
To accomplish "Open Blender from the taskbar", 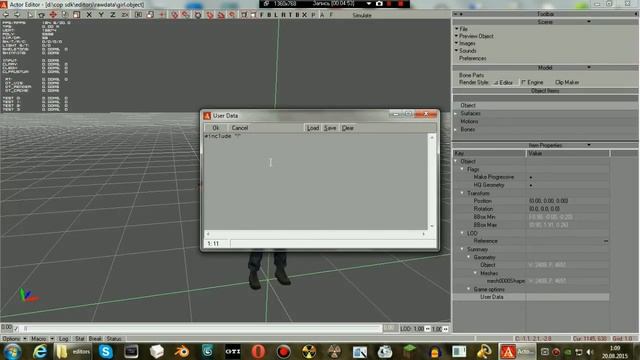I will point(182,351).
